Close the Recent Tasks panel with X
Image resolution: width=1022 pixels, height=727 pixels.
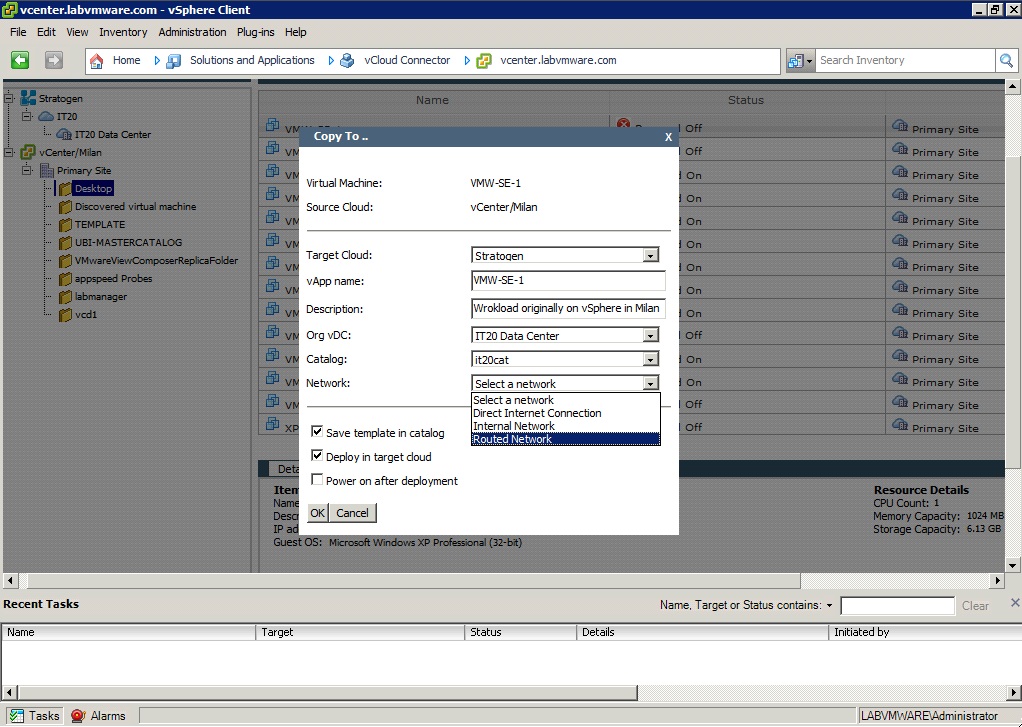pyautogui.click(x=1015, y=602)
